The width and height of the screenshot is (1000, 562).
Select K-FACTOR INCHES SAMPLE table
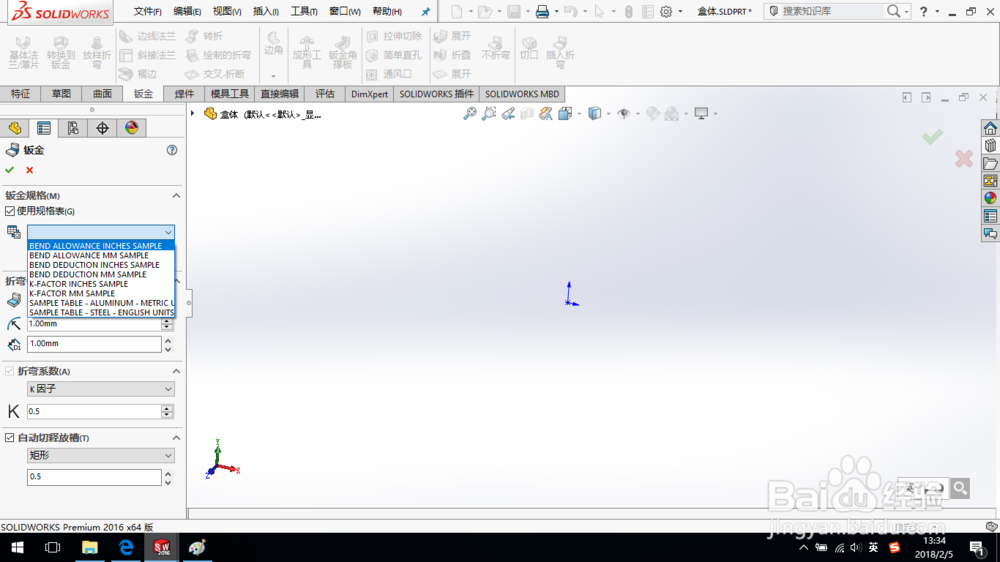[101, 284]
